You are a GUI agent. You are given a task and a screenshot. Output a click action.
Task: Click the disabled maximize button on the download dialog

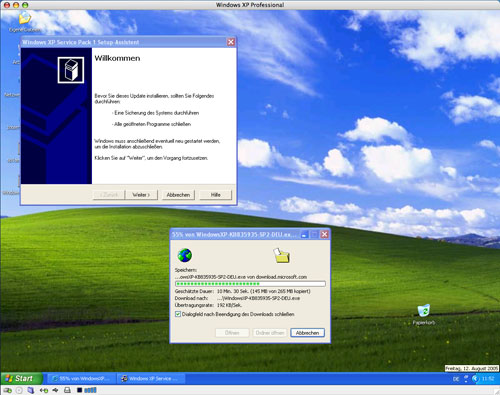(314, 234)
